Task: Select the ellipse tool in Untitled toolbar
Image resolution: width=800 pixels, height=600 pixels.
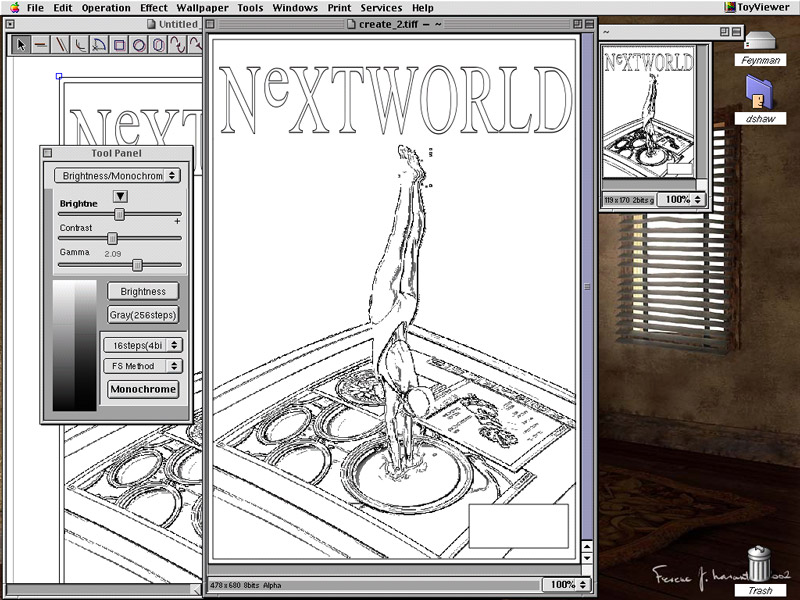Action: tap(158, 45)
